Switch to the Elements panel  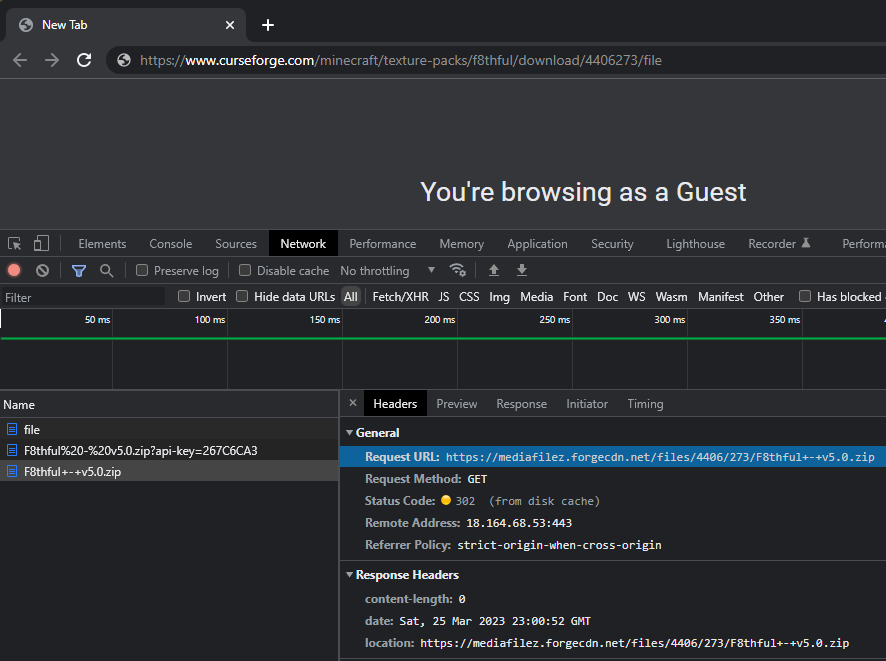tap(102, 243)
